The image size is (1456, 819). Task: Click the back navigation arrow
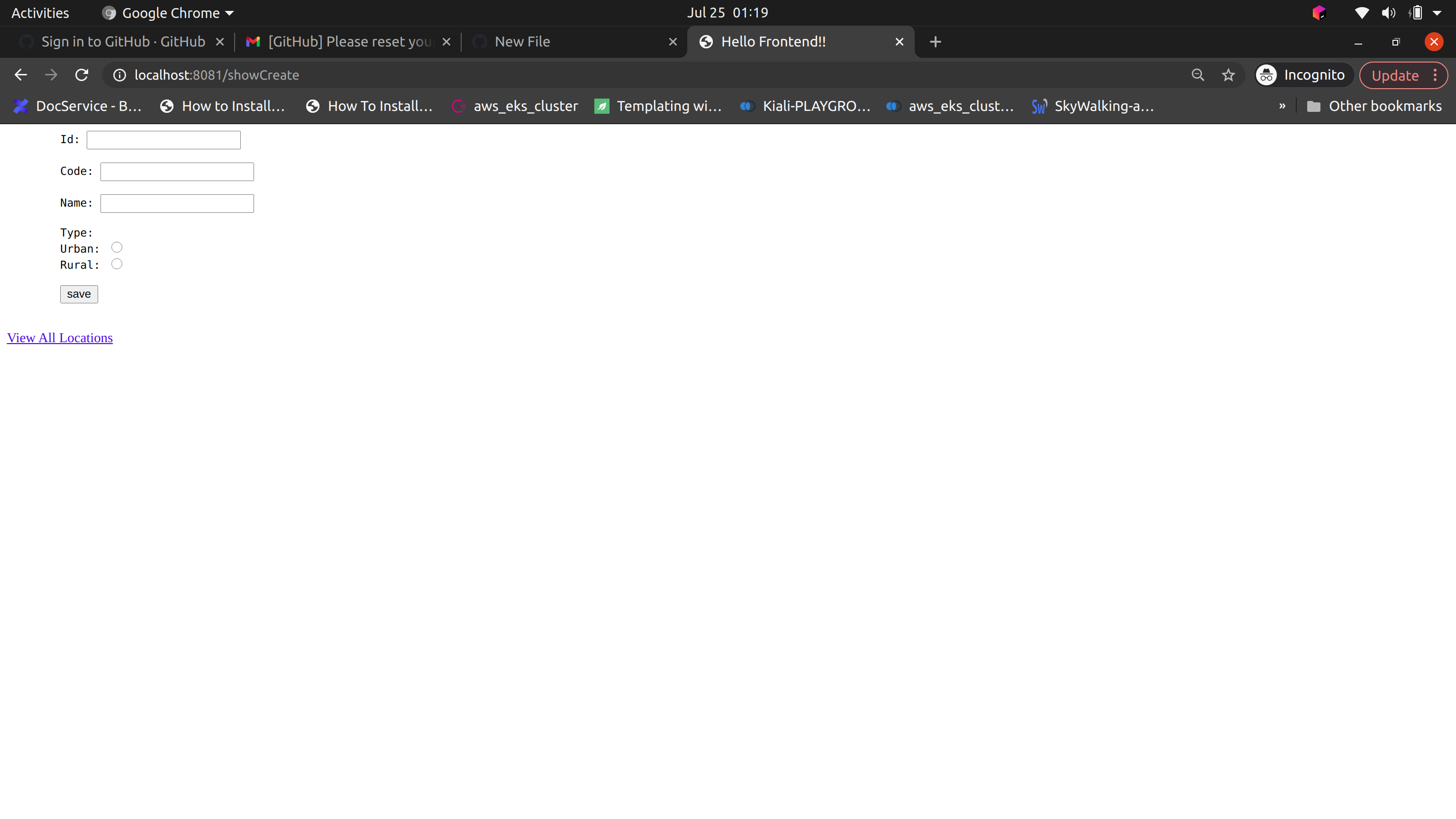[20, 74]
